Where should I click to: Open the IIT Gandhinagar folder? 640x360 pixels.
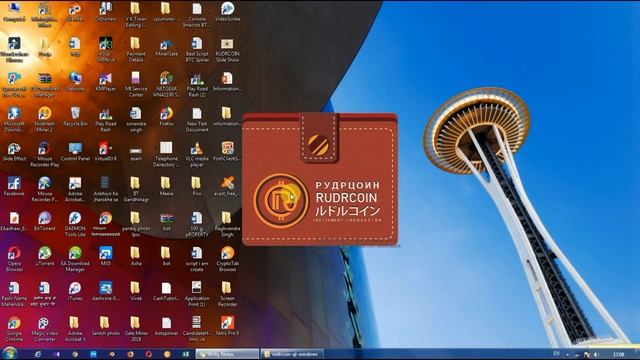click(136, 189)
